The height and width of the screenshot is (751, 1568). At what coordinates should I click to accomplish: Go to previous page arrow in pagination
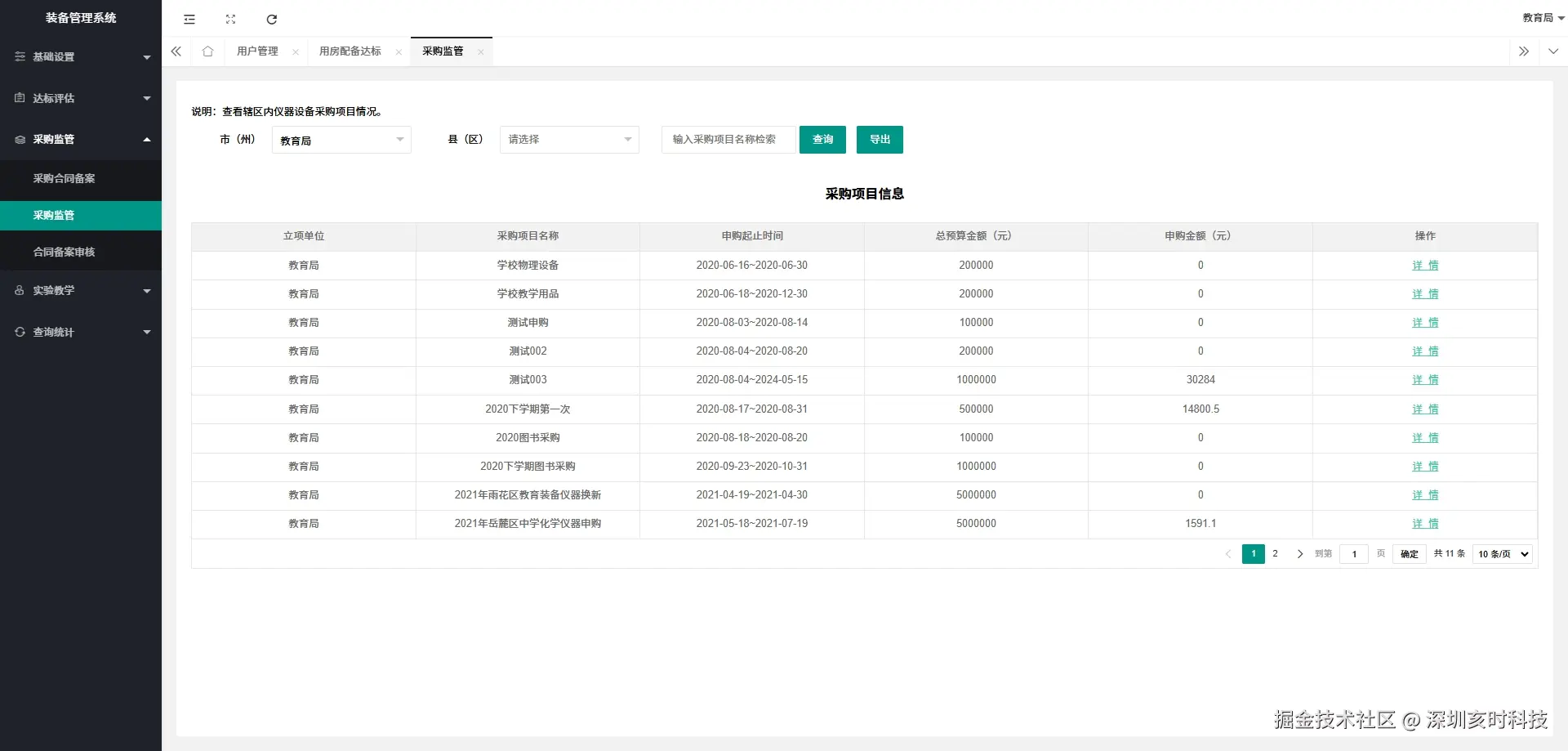click(x=1228, y=554)
